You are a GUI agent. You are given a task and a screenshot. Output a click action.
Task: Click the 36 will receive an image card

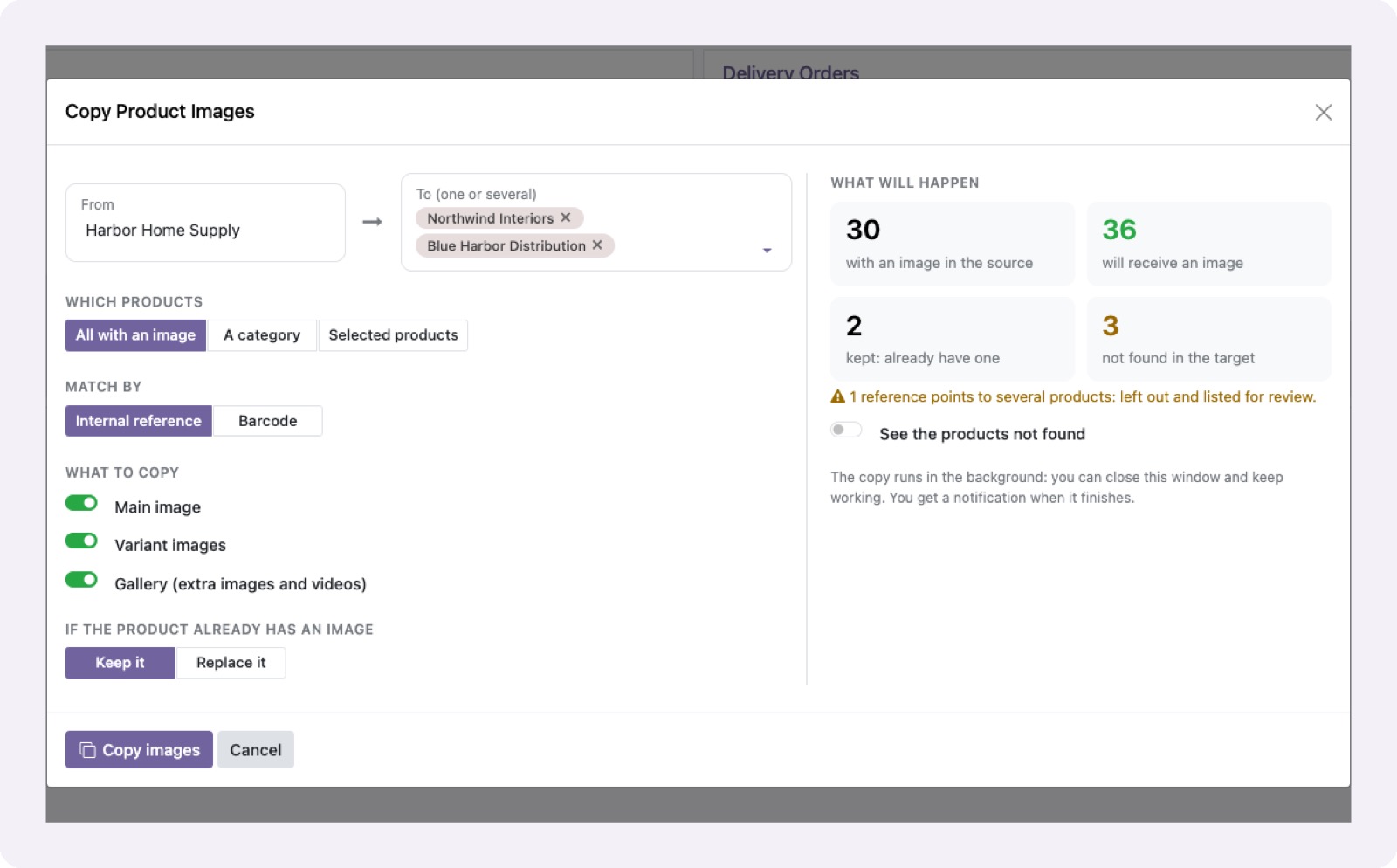click(x=1209, y=244)
